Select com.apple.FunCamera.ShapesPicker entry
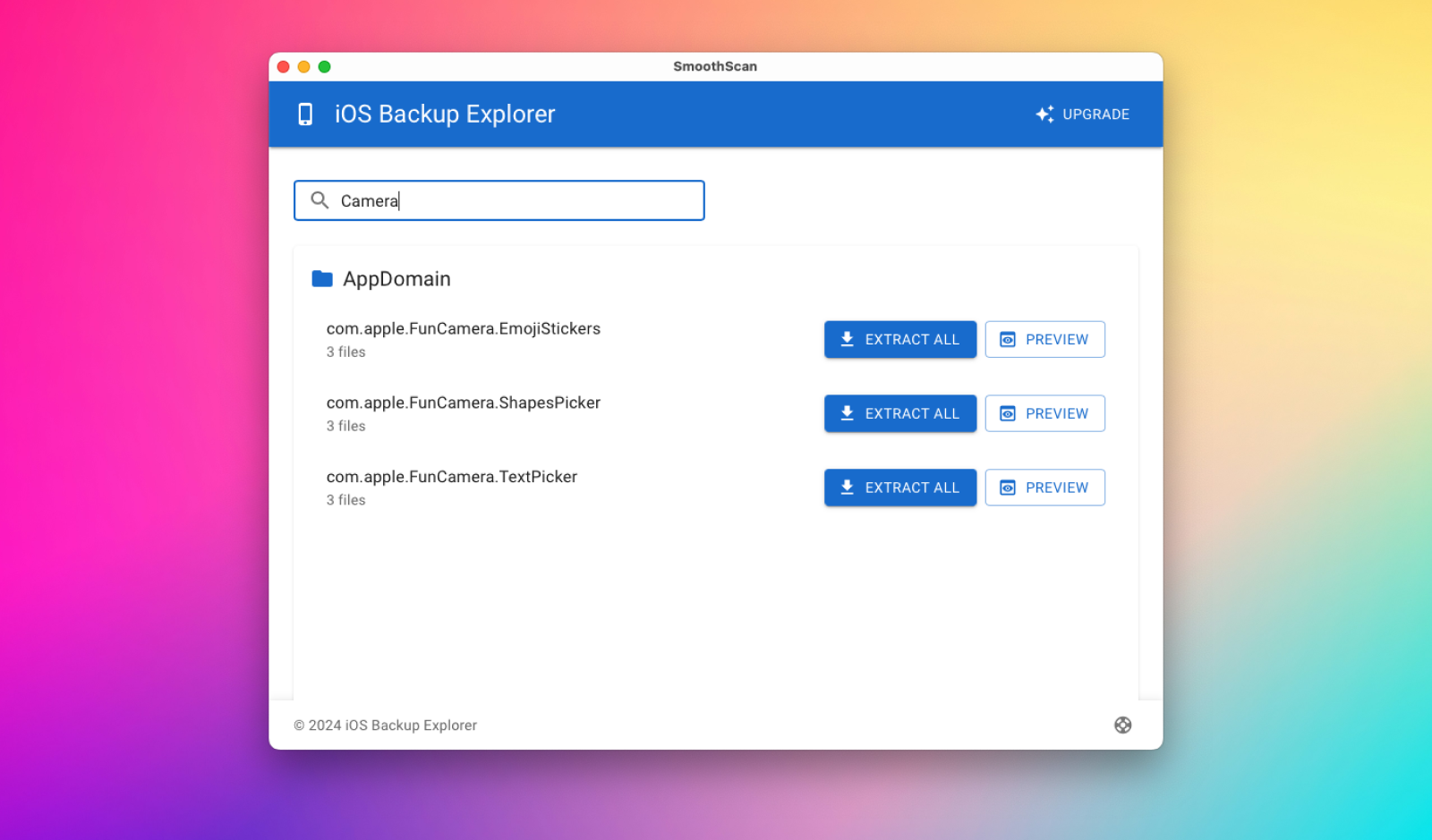 tap(464, 403)
